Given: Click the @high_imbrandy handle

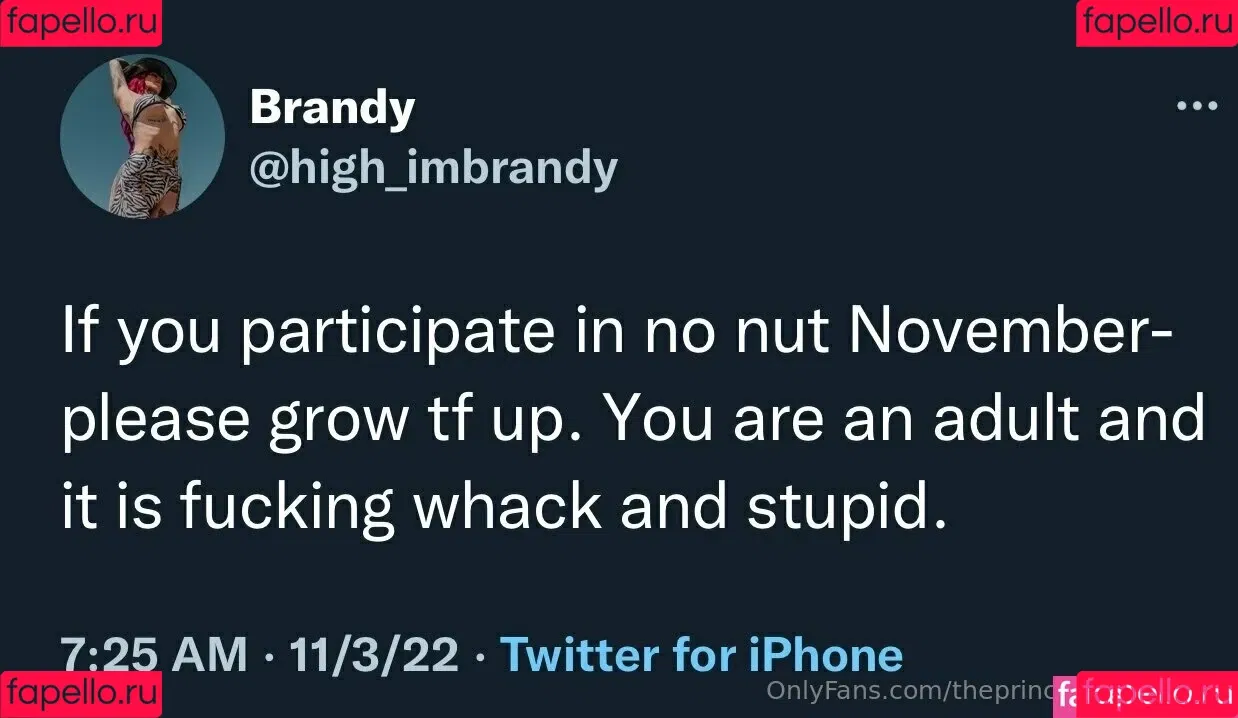Looking at the screenshot, I should (433, 170).
